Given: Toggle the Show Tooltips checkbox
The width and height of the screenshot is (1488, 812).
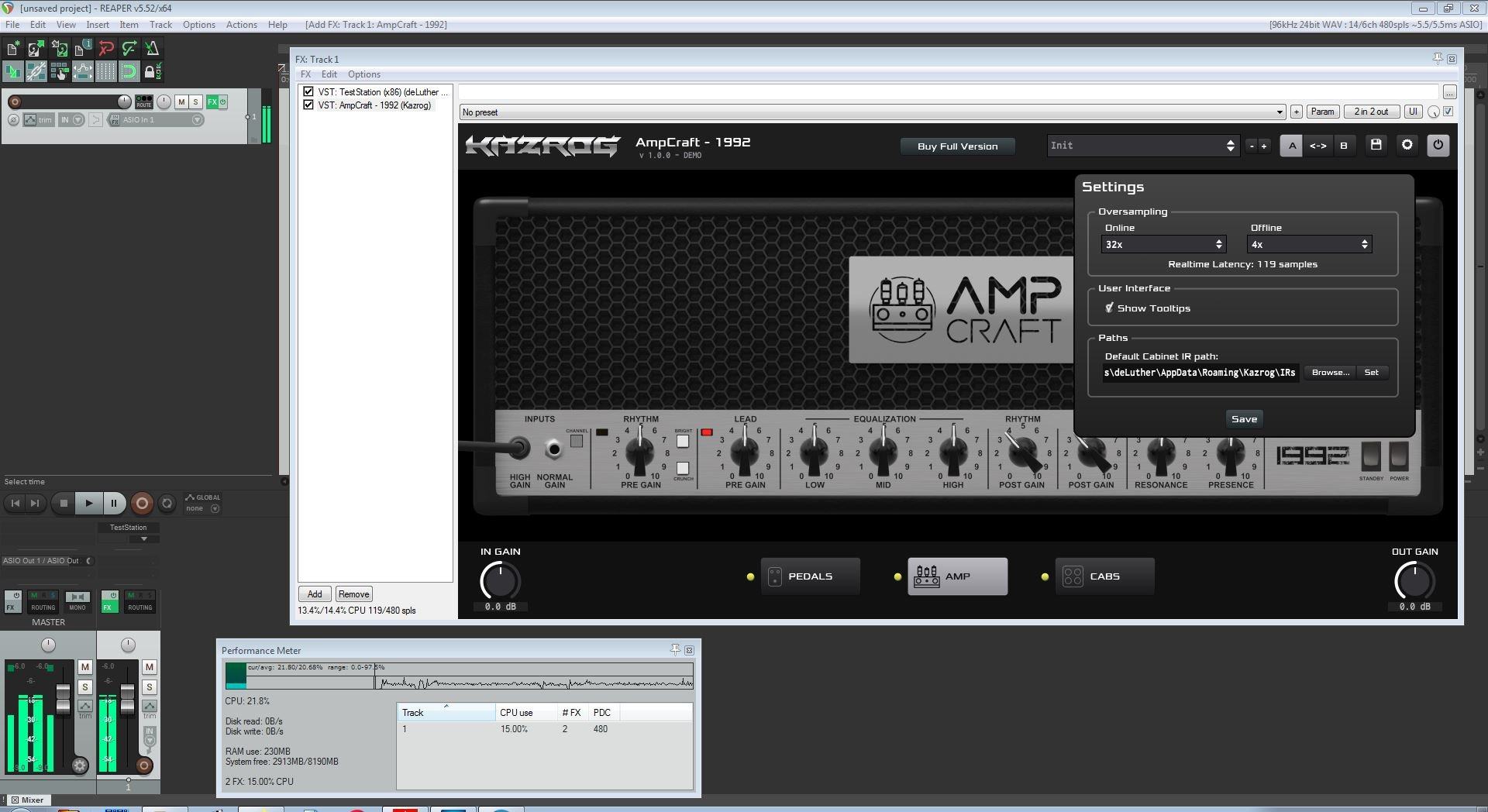Looking at the screenshot, I should [x=1110, y=308].
